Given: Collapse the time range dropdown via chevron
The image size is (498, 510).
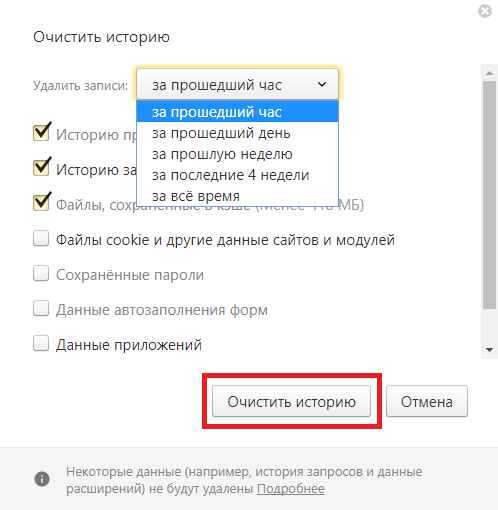Looking at the screenshot, I should click(322, 84).
